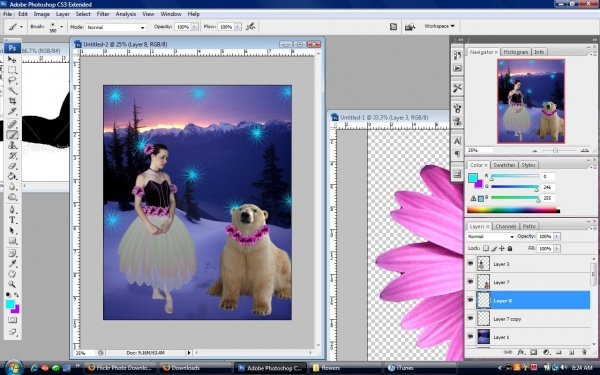
Task: Select the Healing Brush tool
Action: click(12, 124)
